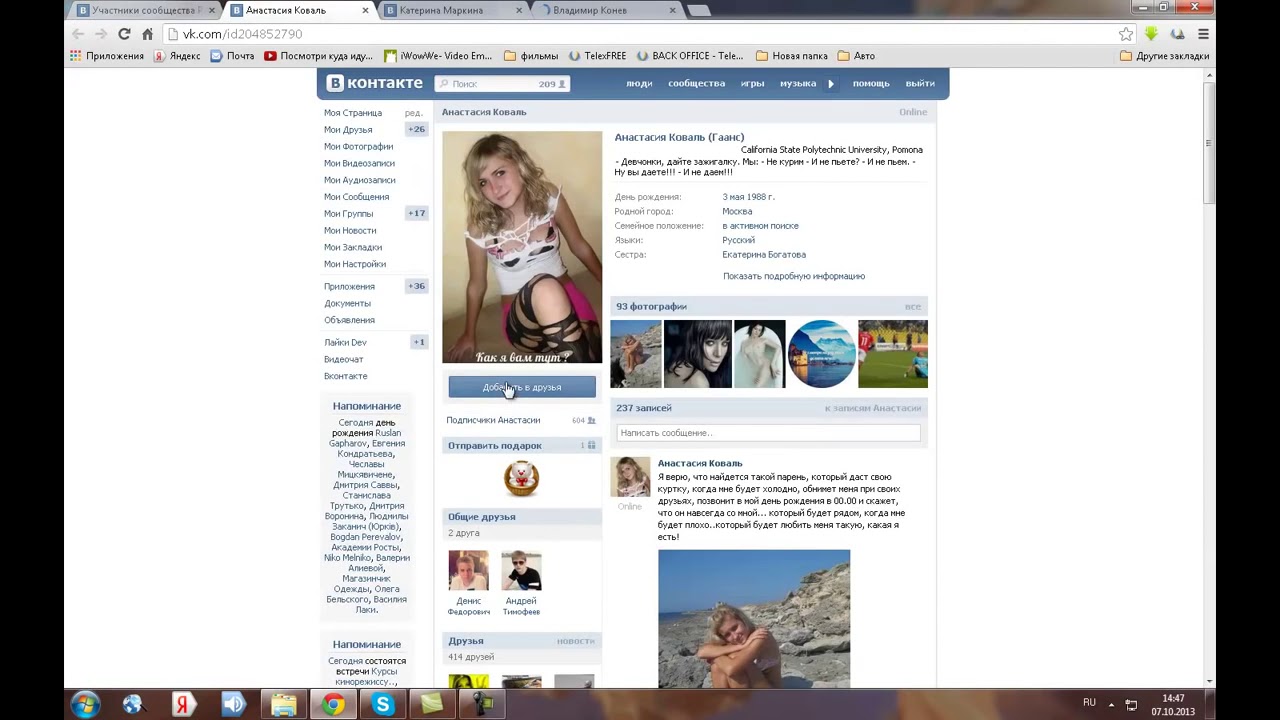This screenshot has width=1280, height=720.
Task: Open the люди menu item
Action: point(639,83)
